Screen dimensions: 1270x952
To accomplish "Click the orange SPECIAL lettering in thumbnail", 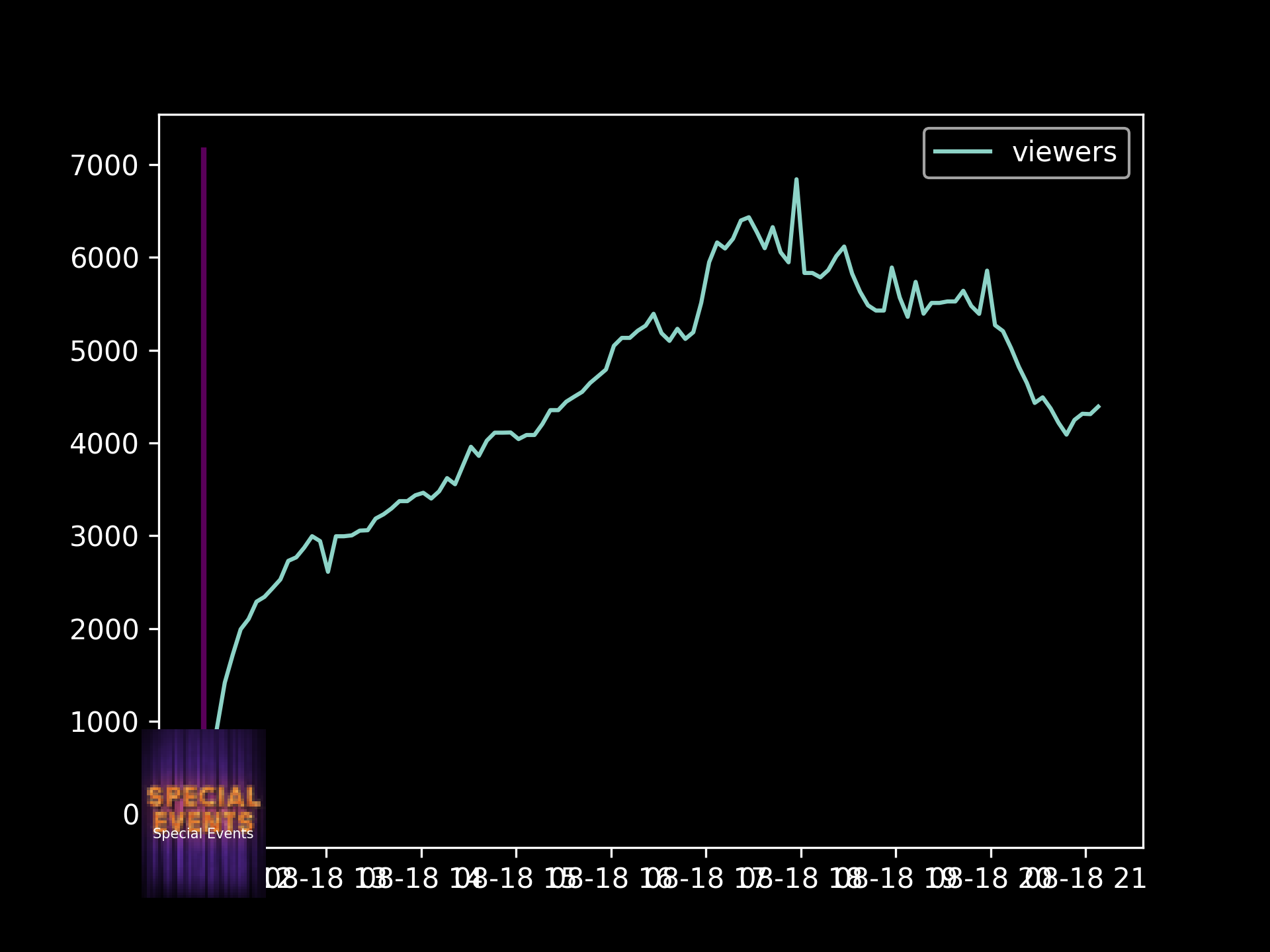I will (x=203, y=797).
